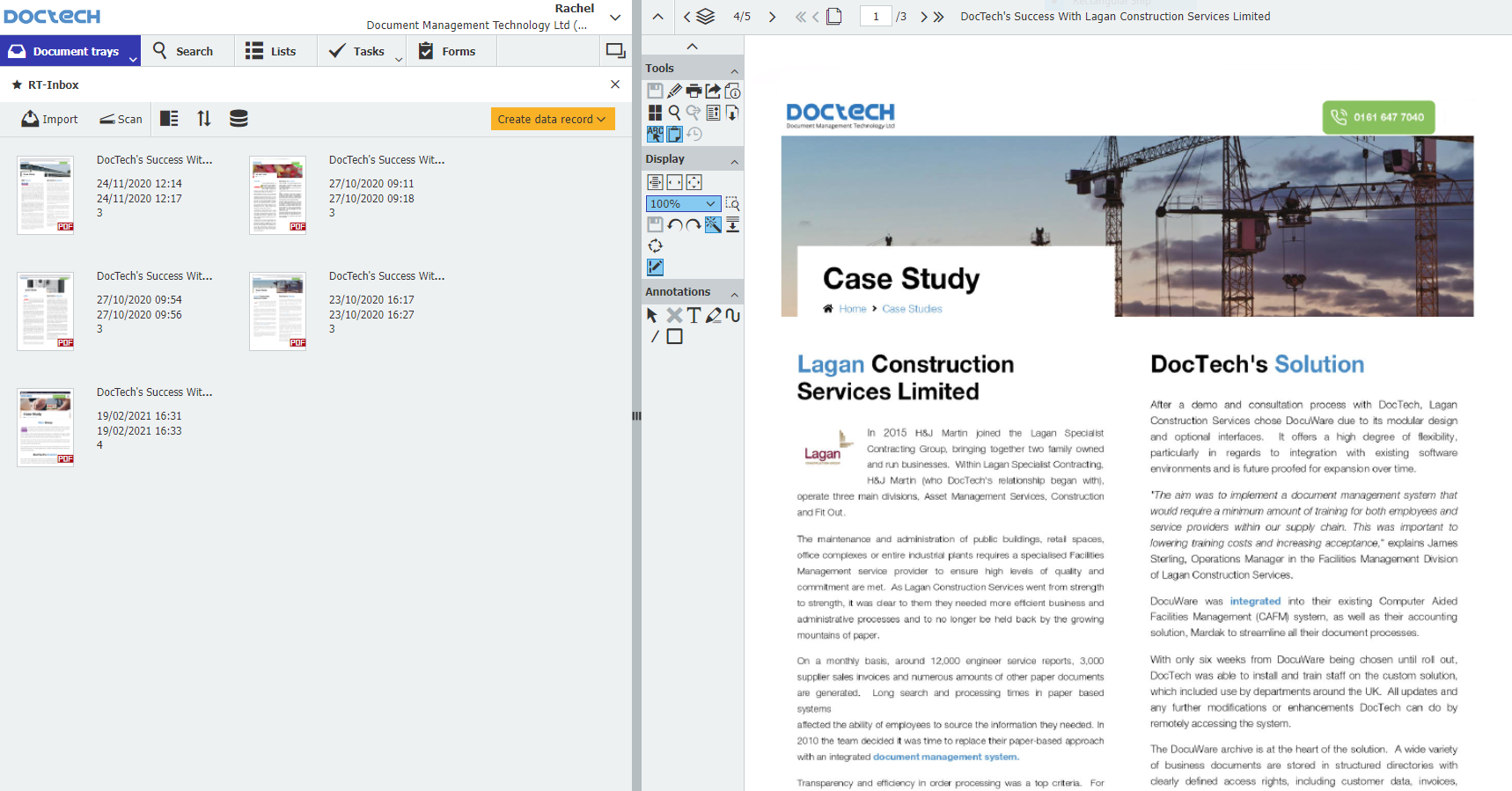Screen dimensions: 1512x791
Task: Expand the Tasks dropdown arrow
Action: coord(399,59)
